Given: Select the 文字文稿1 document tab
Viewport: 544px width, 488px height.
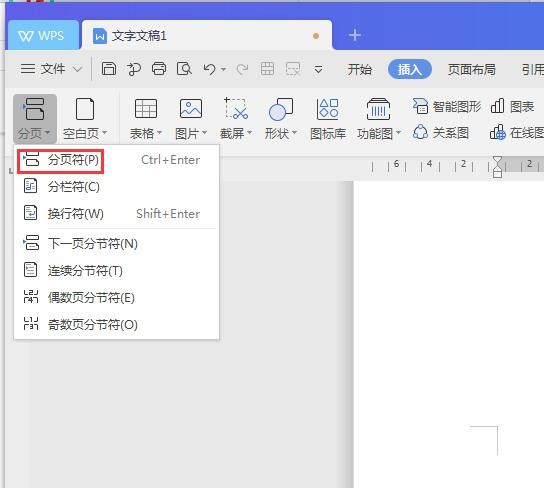Looking at the screenshot, I should (x=207, y=35).
